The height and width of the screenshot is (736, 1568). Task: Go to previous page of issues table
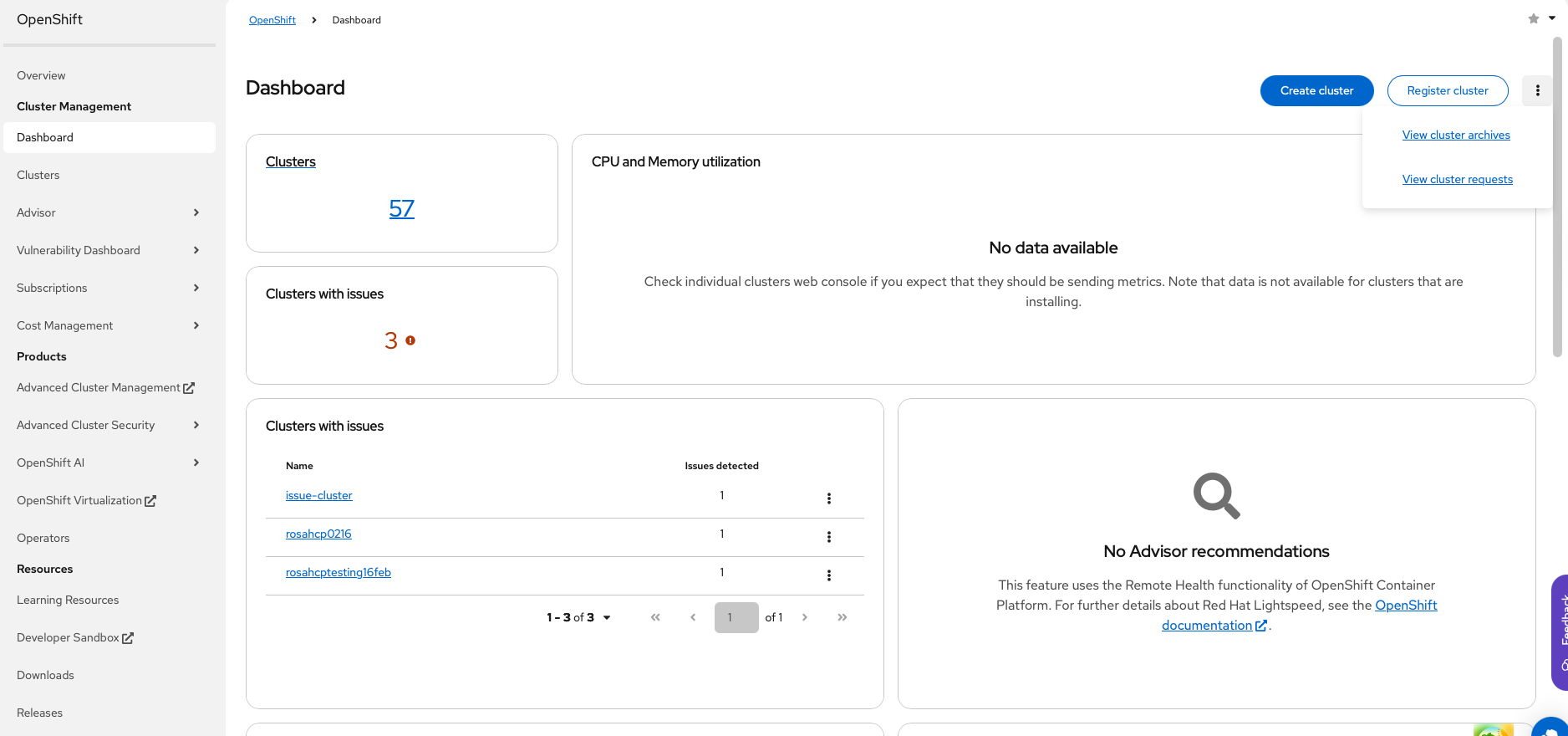(693, 617)
